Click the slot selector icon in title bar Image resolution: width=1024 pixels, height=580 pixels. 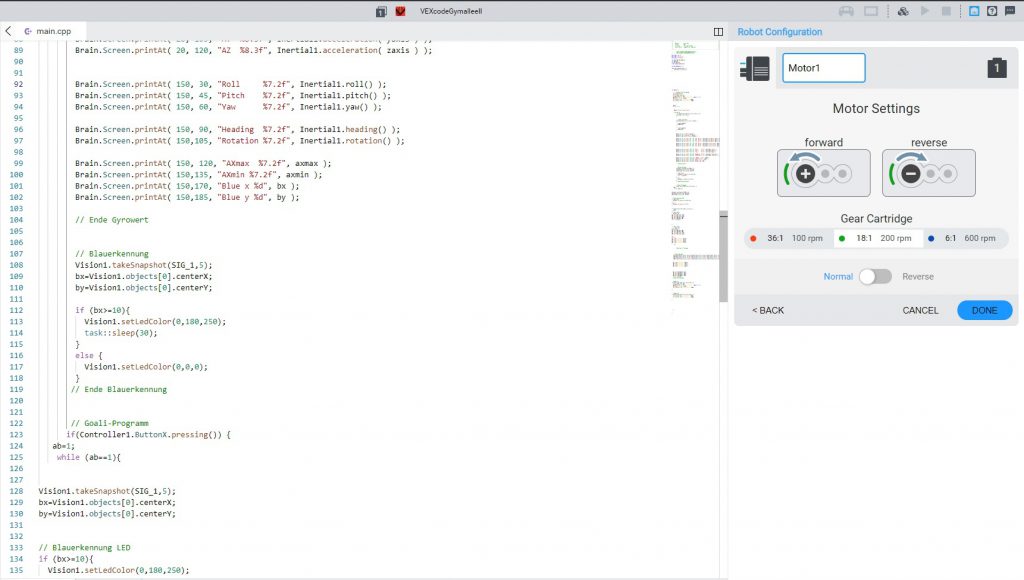[381, 11]
